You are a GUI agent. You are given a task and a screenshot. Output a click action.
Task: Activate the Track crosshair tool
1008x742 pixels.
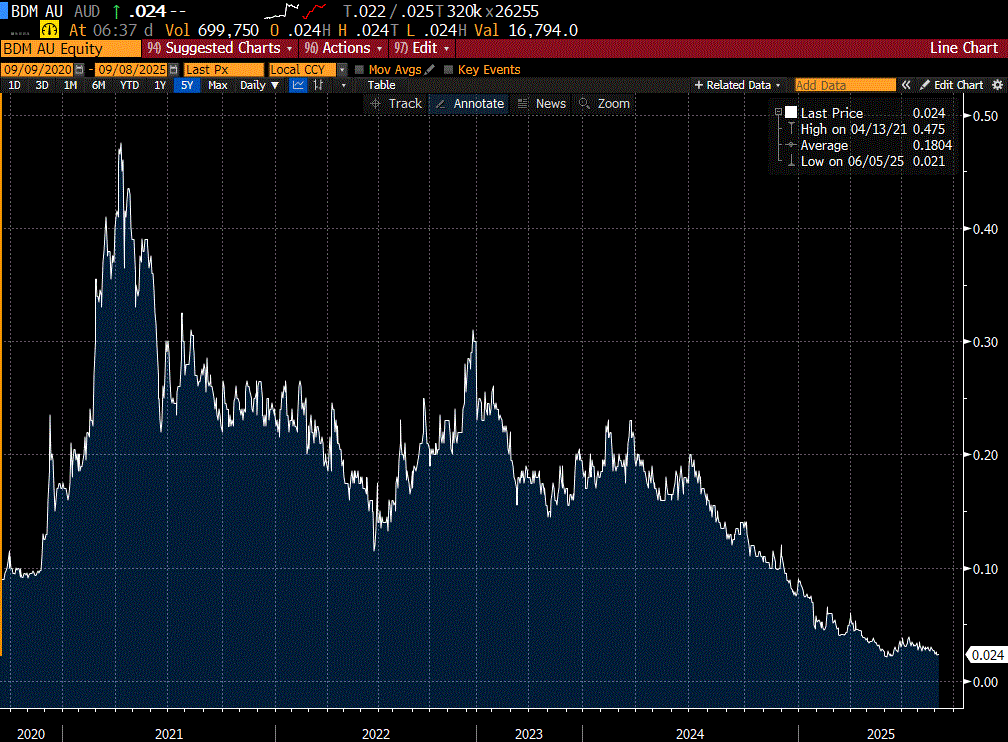click(396, 103)
